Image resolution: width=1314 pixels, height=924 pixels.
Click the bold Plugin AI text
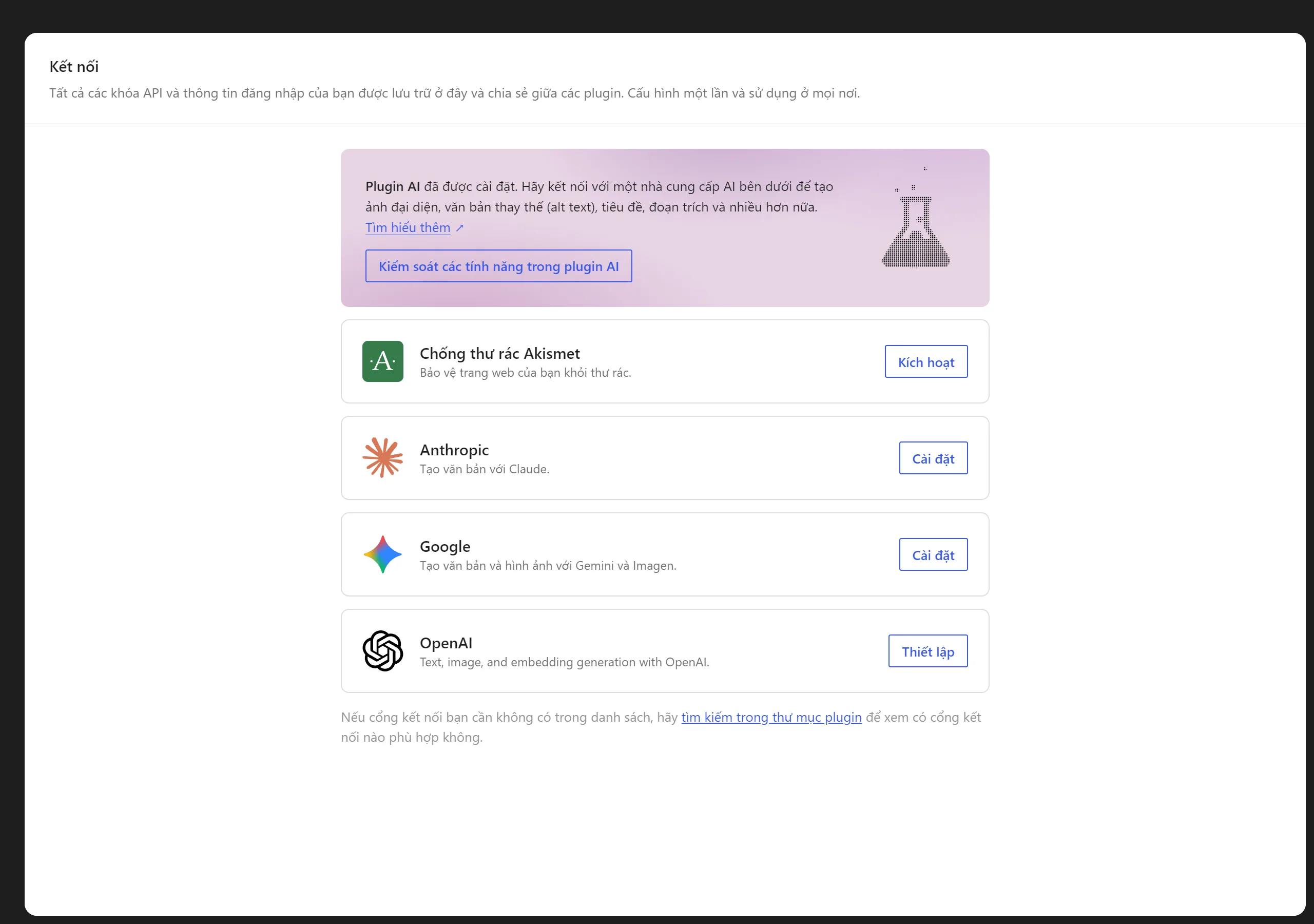coord(393,187)
